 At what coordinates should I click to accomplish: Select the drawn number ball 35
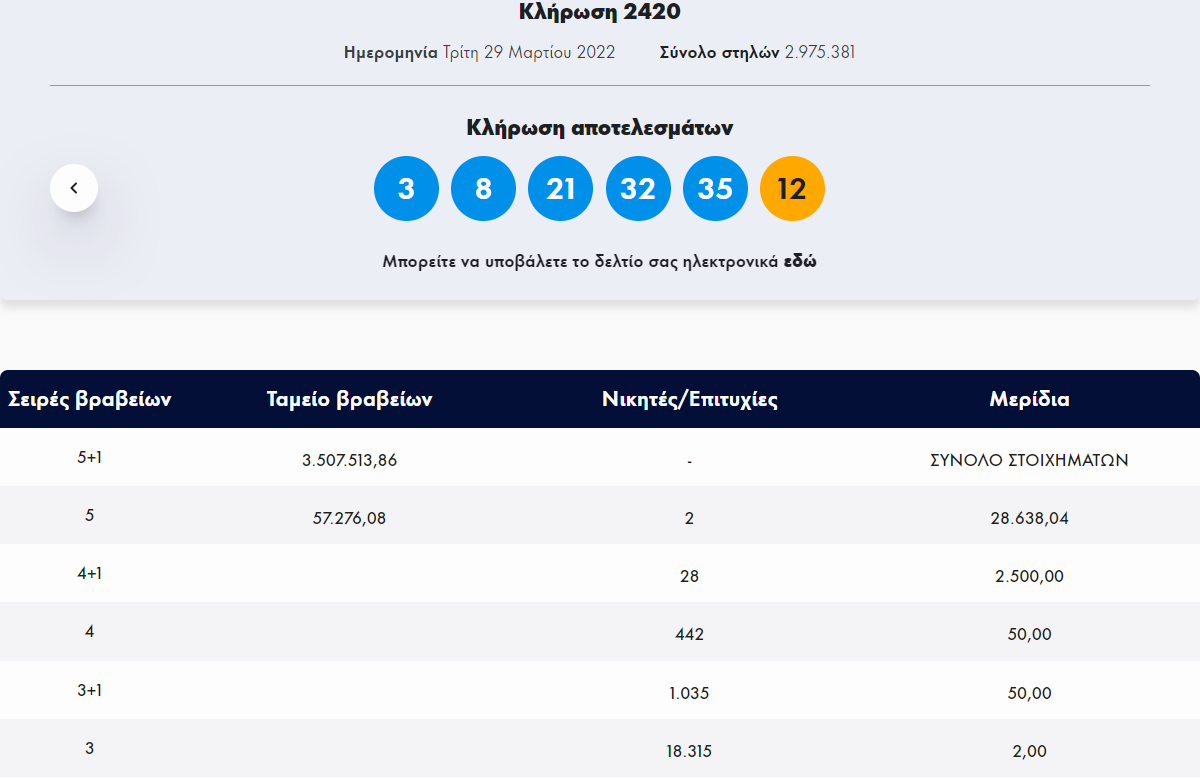click(x=715, y=188)
